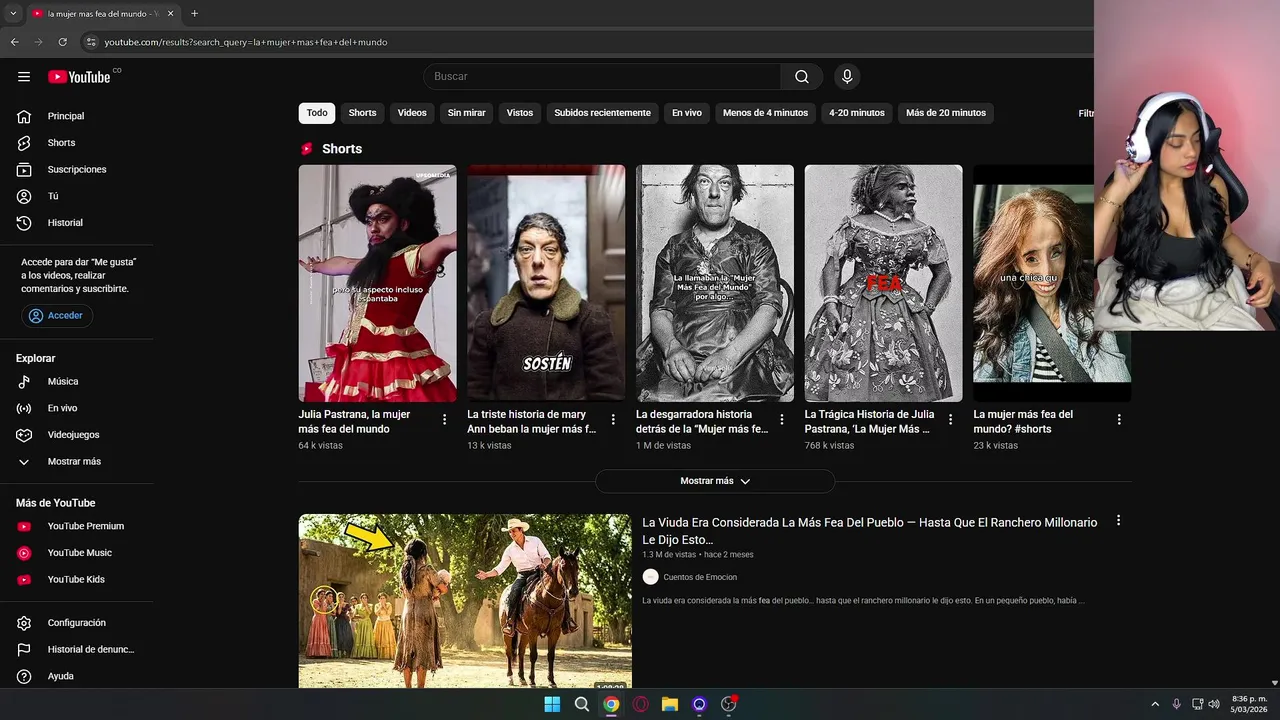Open options for La Trágica Historia short
The height and width of the screenshot is (720, 1280).
pyautogui.click(x=950, y=420)
